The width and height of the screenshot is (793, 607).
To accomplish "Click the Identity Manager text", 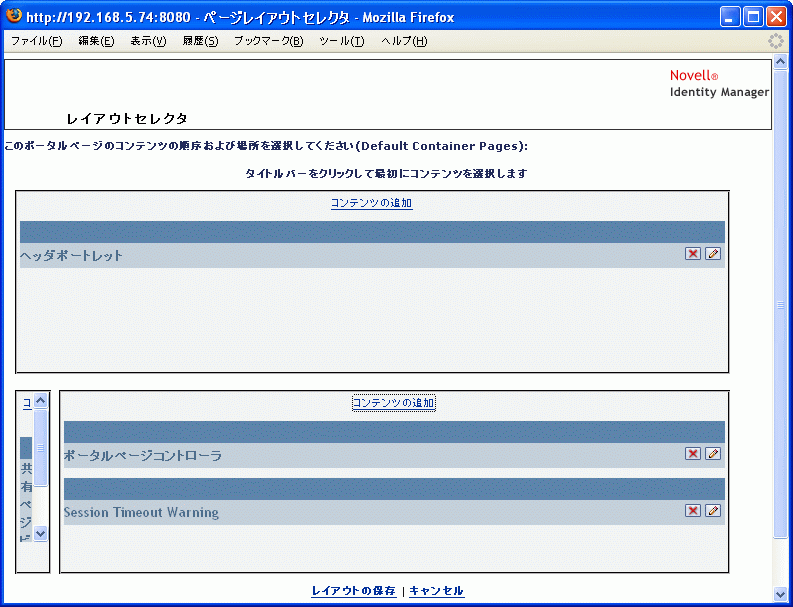I will [719, 93].
